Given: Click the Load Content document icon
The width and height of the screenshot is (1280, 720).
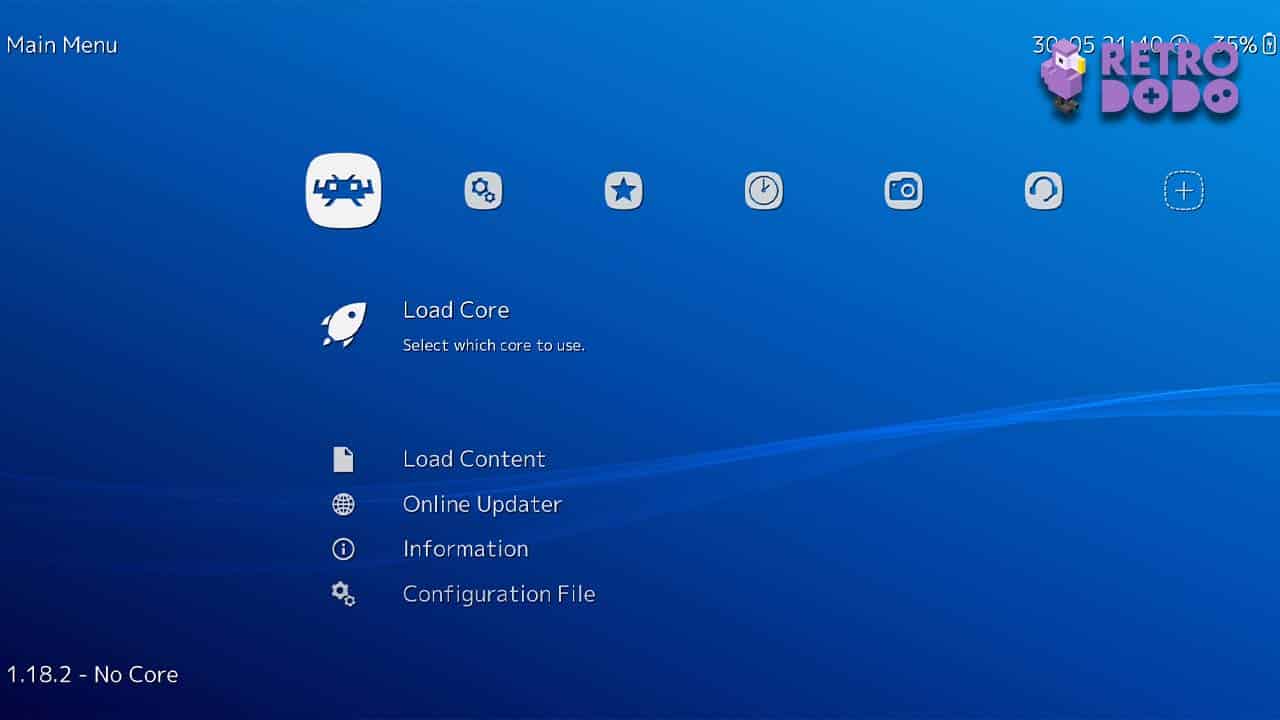Looking at the screenshot, I should (344, 458).
